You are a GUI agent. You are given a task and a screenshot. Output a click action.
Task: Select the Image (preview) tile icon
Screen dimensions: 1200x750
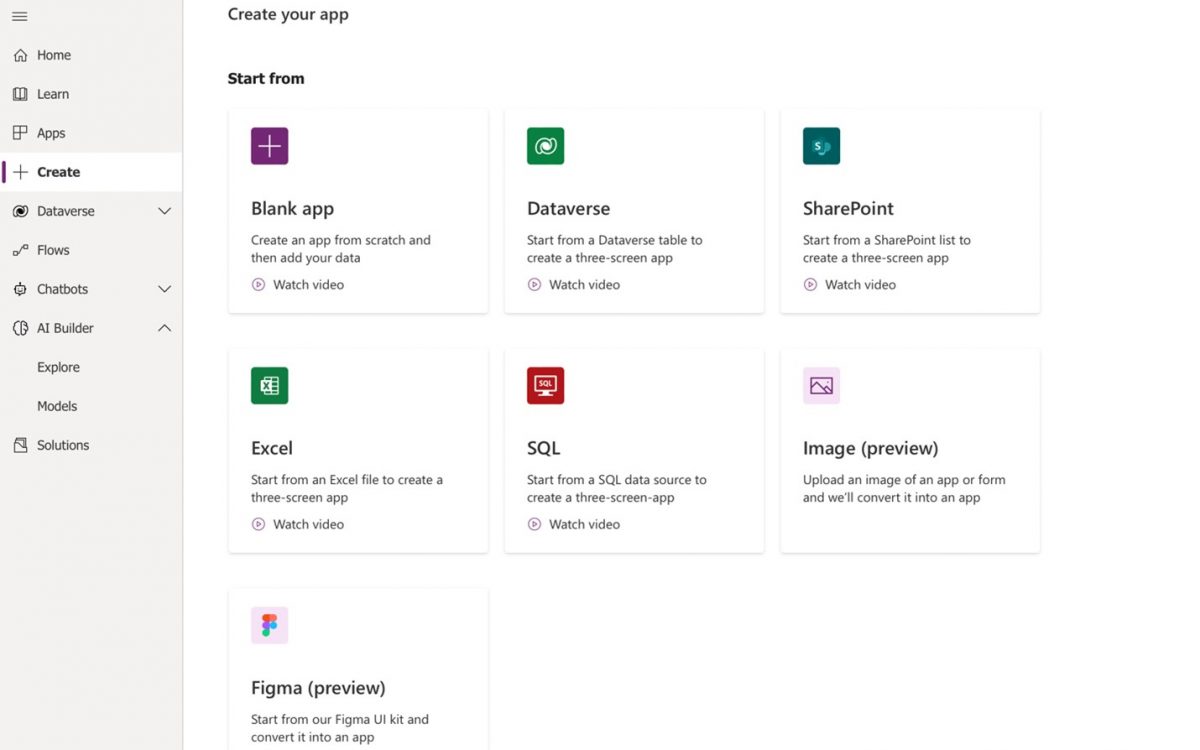(821, 385)
